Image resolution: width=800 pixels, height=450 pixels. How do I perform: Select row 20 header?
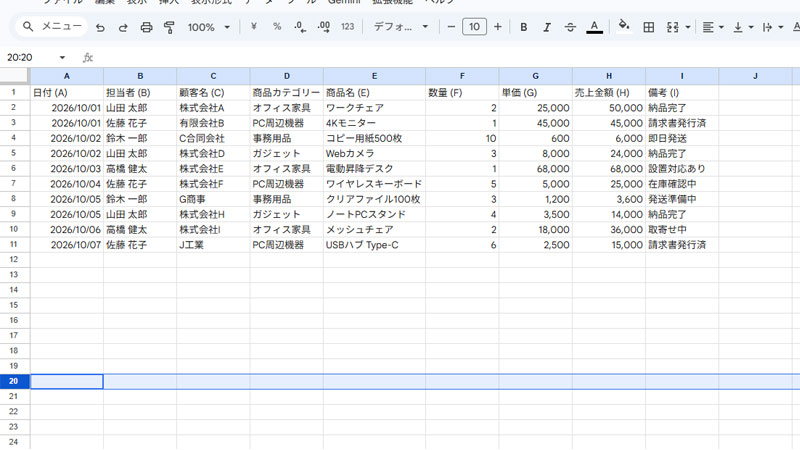point(14,381)
